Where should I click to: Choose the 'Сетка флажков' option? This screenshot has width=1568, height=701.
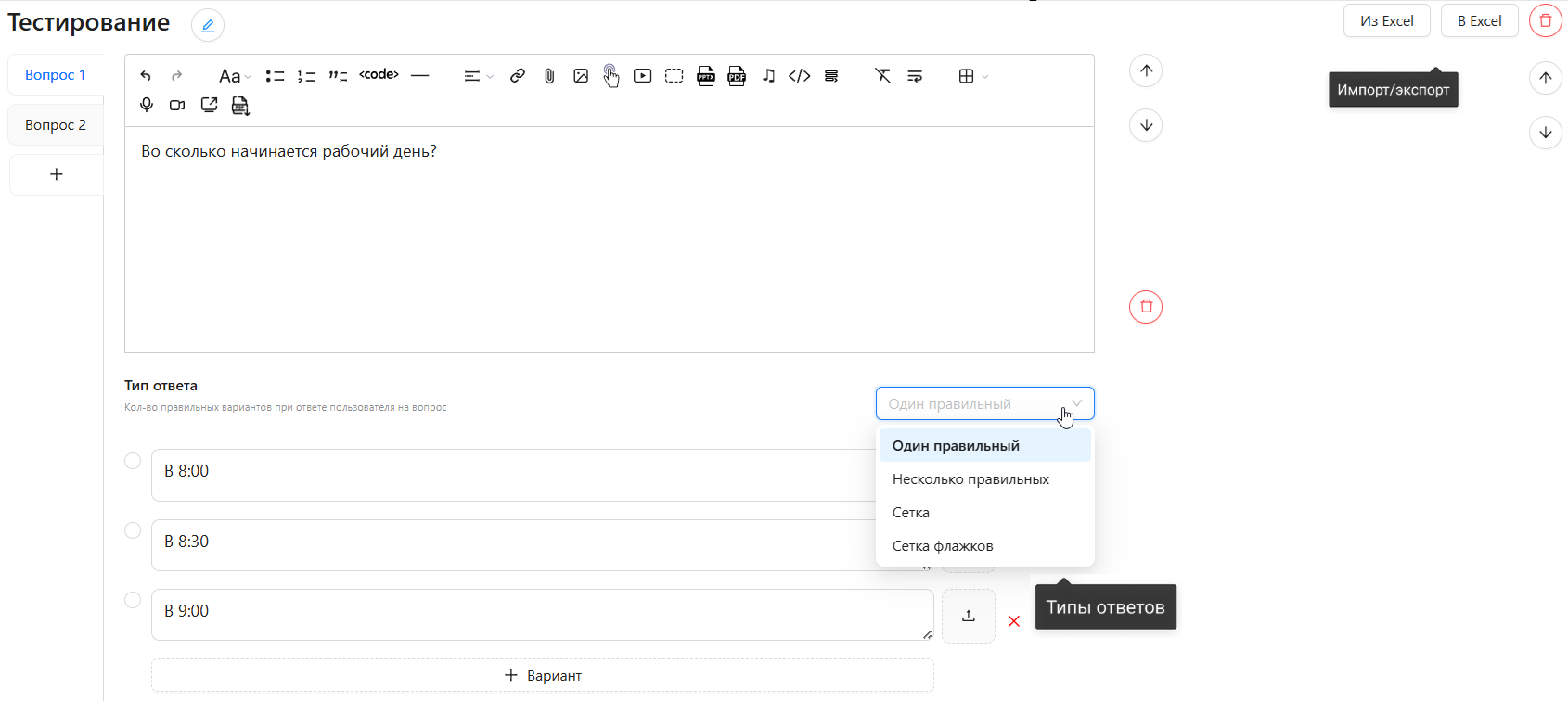pos(943,546)
